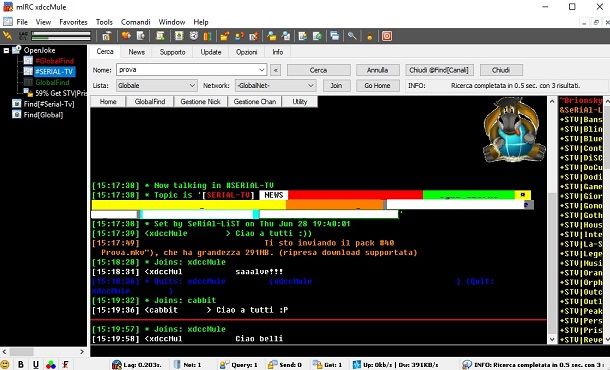Click the first toolbar icon after lag meter
This screenshot has height=370, width=610.
(x=107, y=36)
